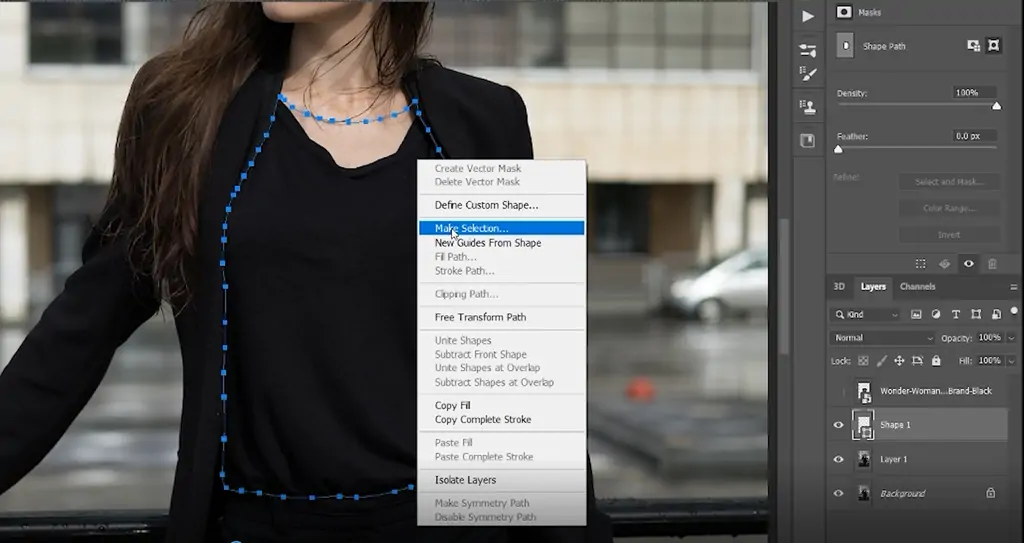Select the Background layer thumbnail

point(864,493)
